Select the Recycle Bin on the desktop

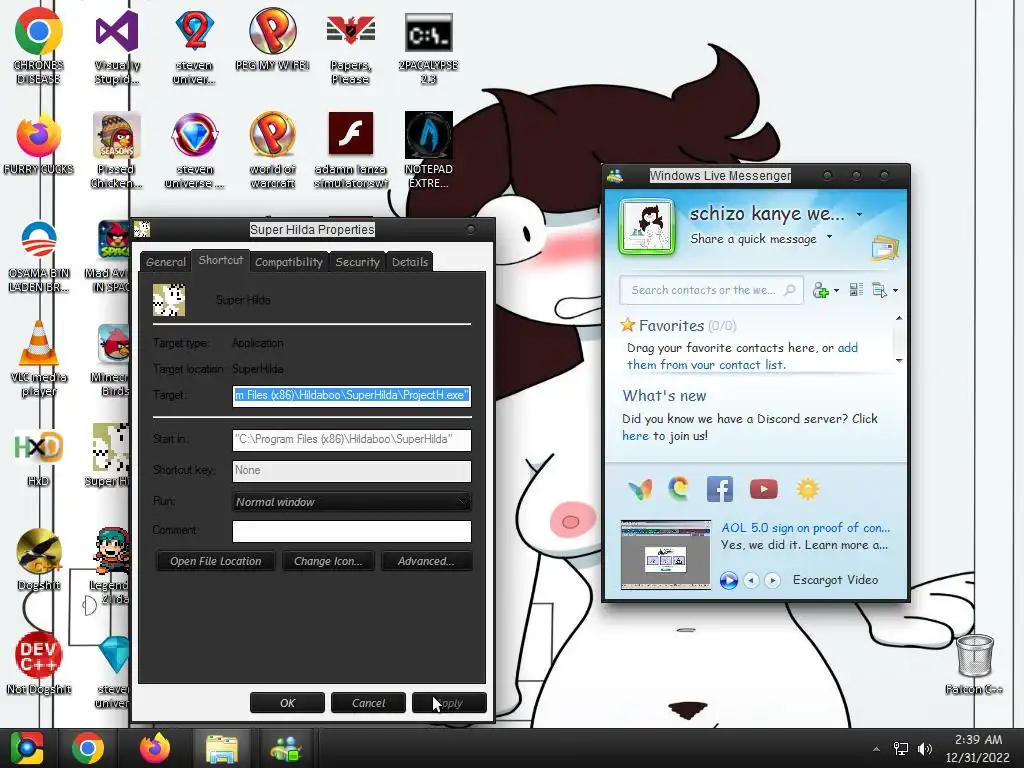coord(974,663)
